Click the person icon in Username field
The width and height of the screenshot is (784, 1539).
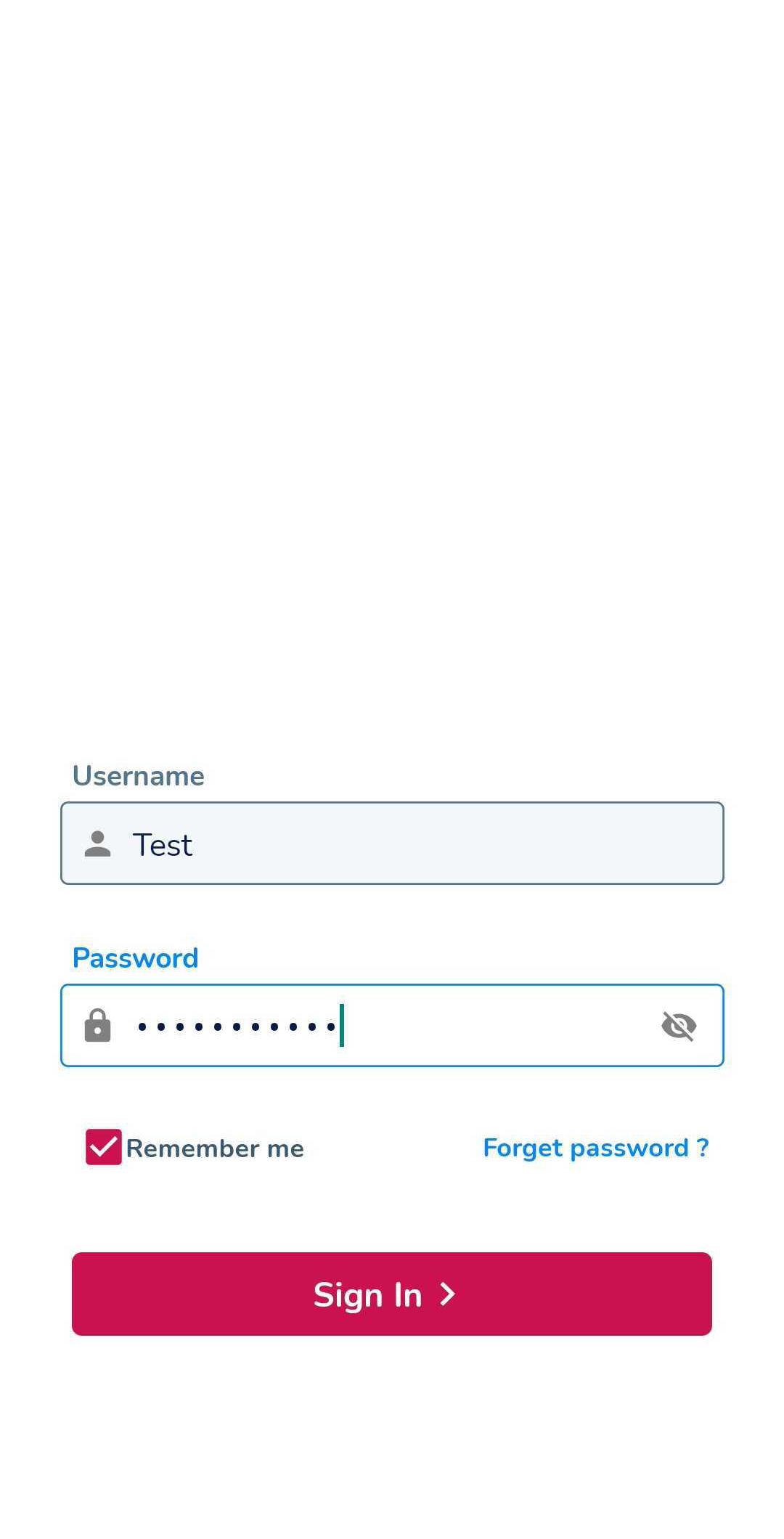pos(97,844)
